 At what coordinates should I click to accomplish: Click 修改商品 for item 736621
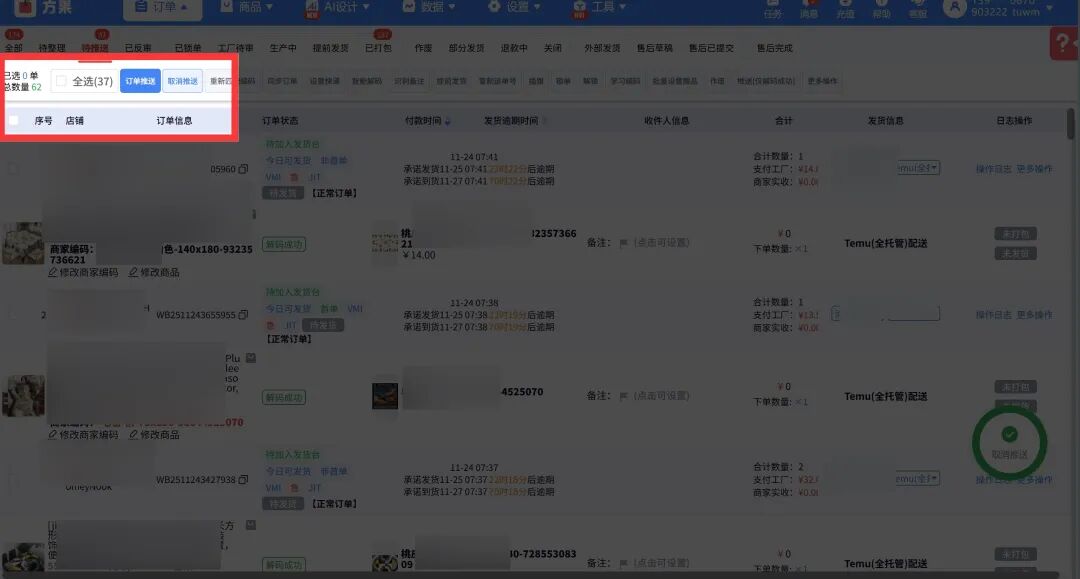[154, 273]
